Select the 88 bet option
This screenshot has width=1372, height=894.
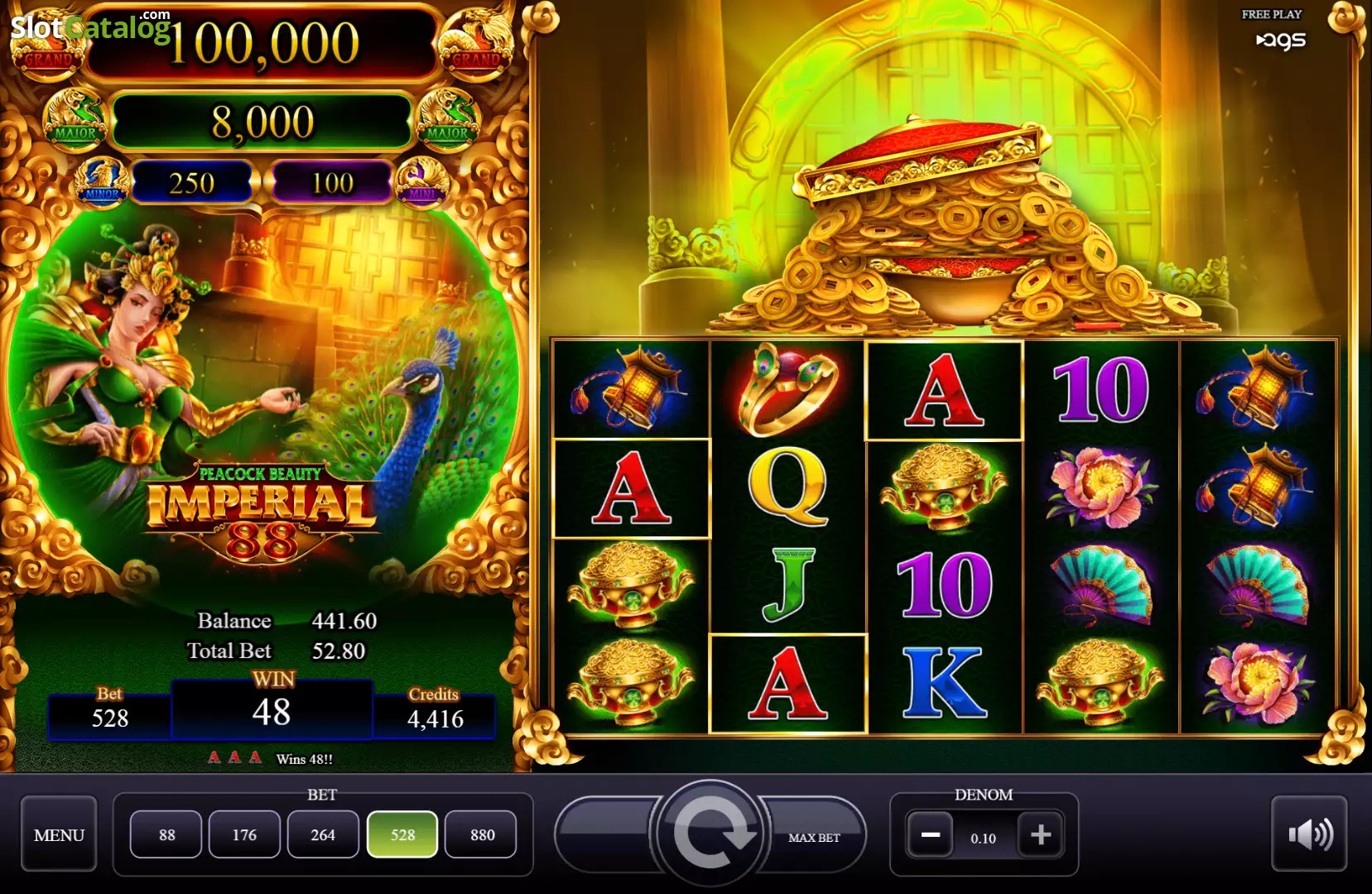coord(166,834)
